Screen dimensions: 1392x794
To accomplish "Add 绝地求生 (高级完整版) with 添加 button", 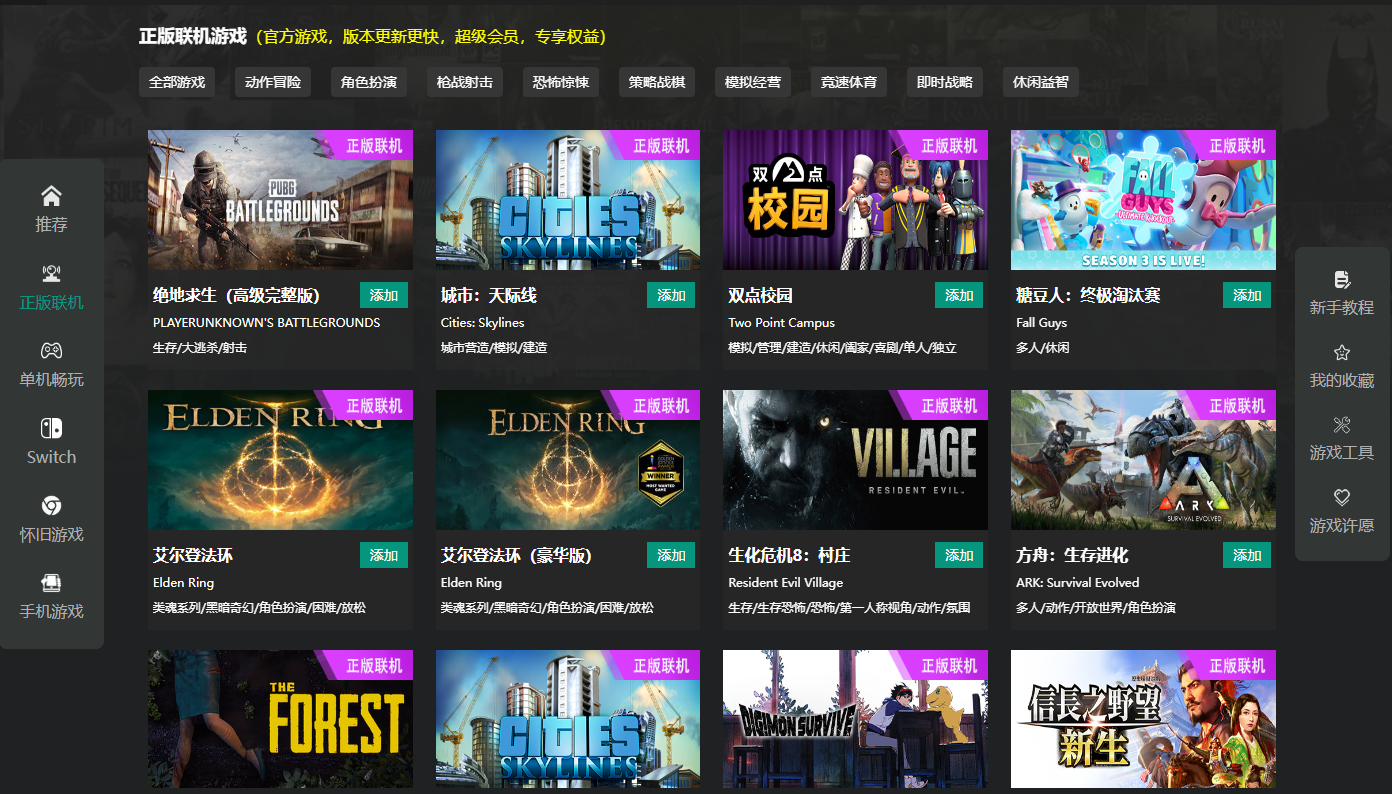I will (x=384, y=295).
